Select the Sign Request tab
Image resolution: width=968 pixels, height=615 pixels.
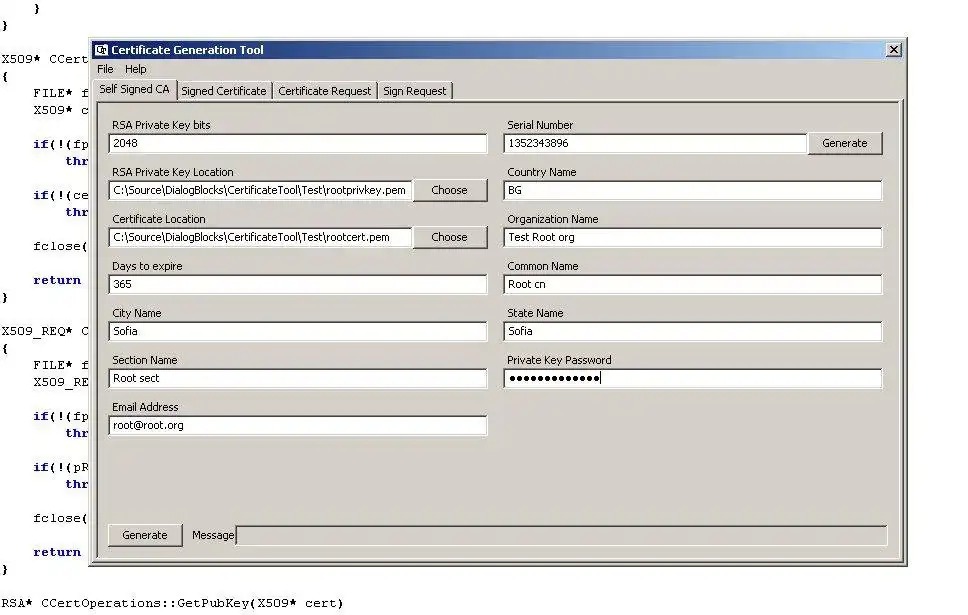(x=414, y=91)
